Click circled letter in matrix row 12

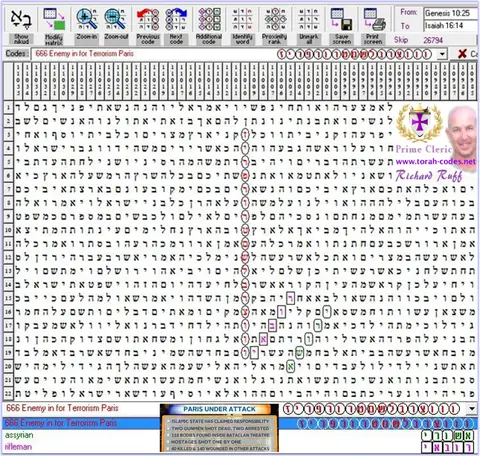click(245, 257)
